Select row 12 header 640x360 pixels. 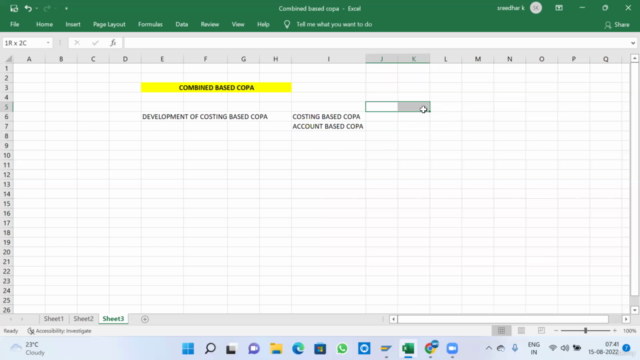click(x=7, y=175)
